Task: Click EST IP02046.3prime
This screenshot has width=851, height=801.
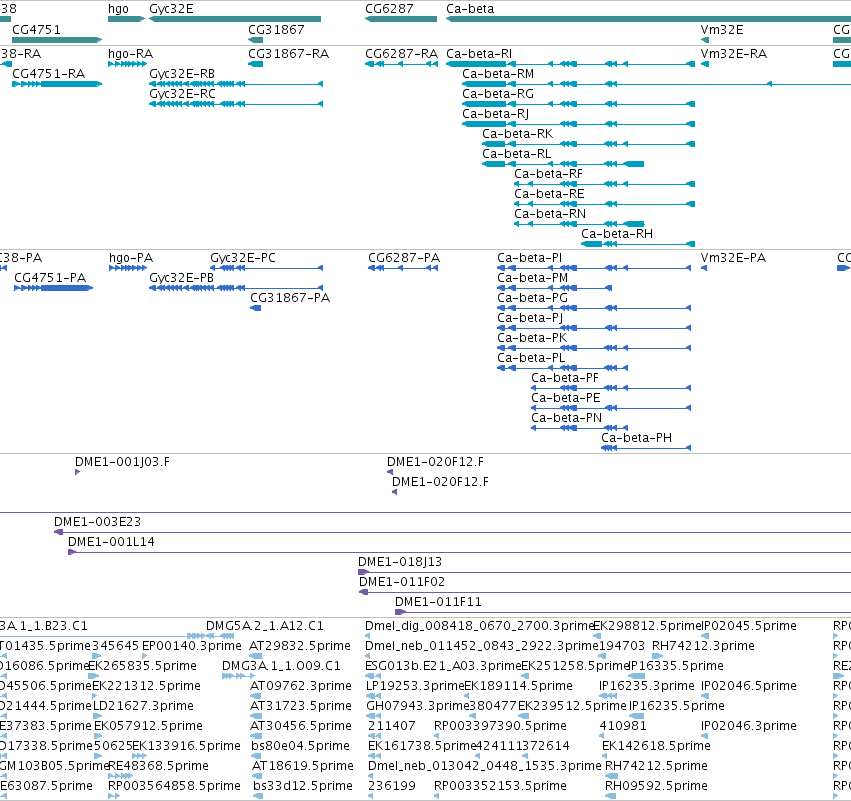Action: tap(749, 726)
